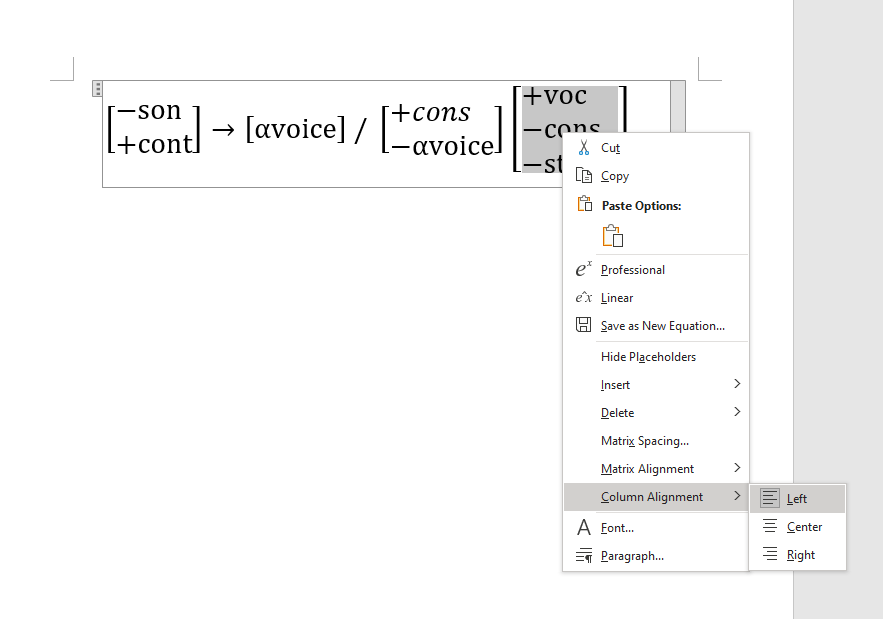883x619 pixels.
Task: Click the equation move handle
Action: pos(97,88)
